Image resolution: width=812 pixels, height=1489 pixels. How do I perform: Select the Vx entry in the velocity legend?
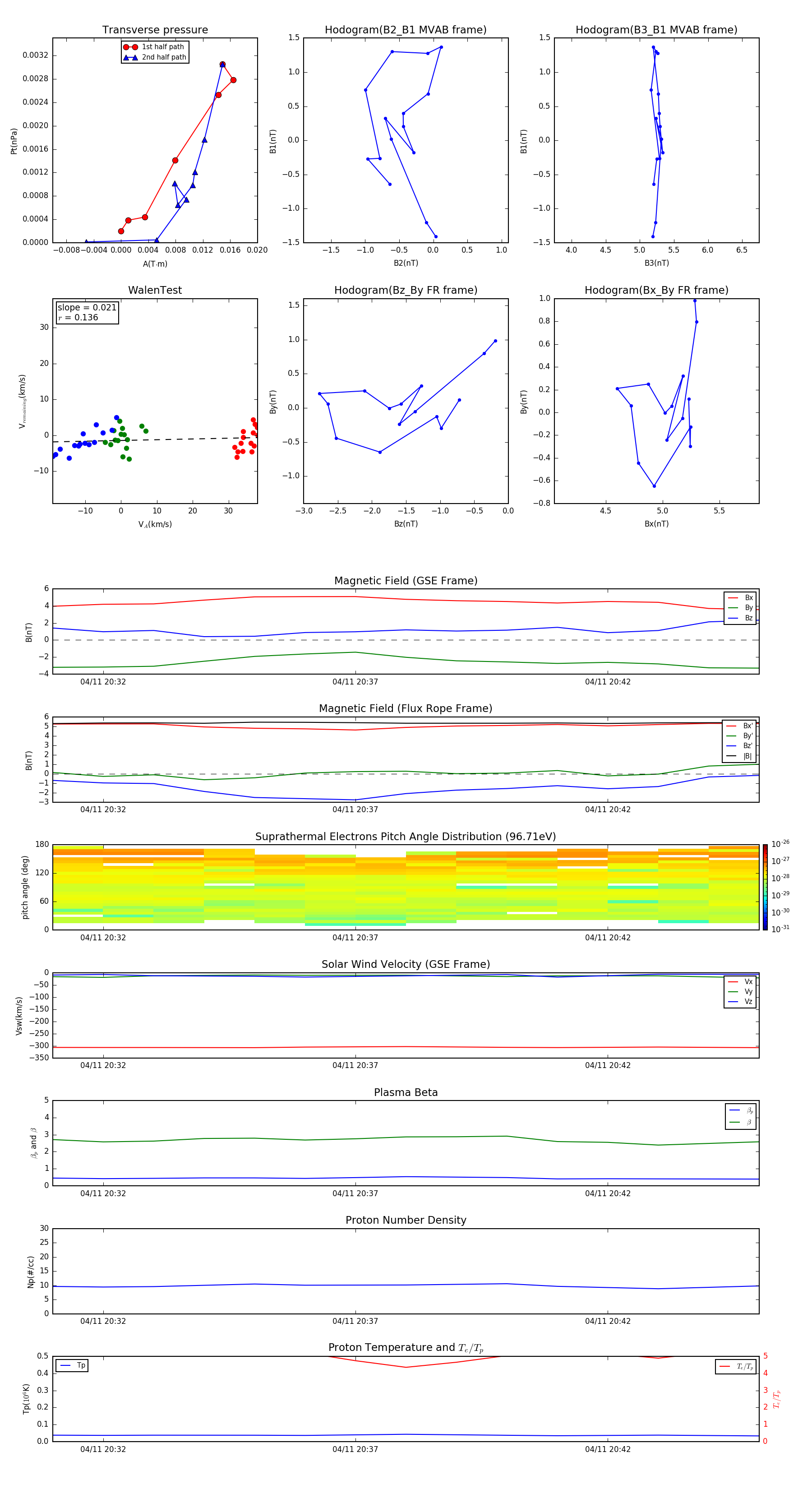pyautogui.click(x=740, y=981)
